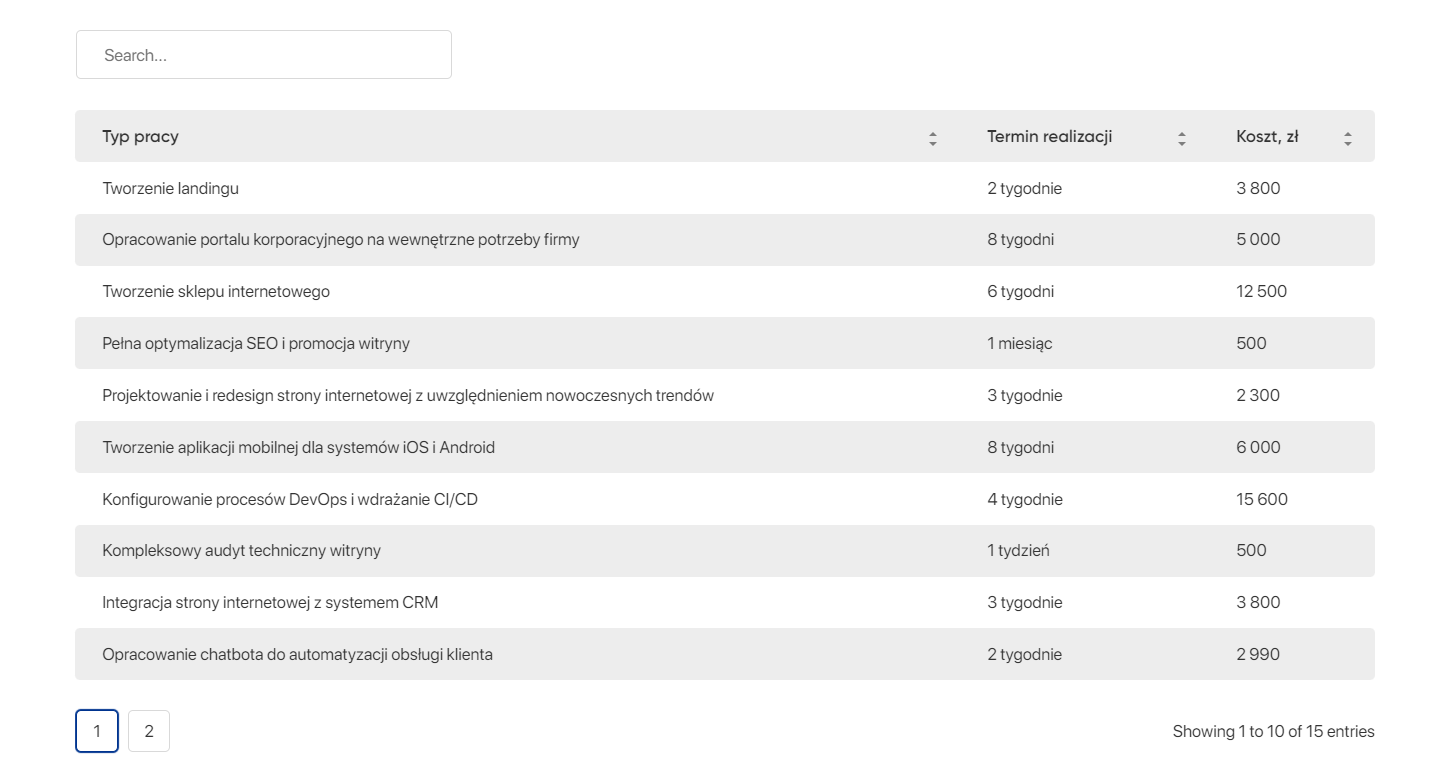Select page 1 pagination button
This screenshot has height=780, width=1450.
[x=97, y=731]
